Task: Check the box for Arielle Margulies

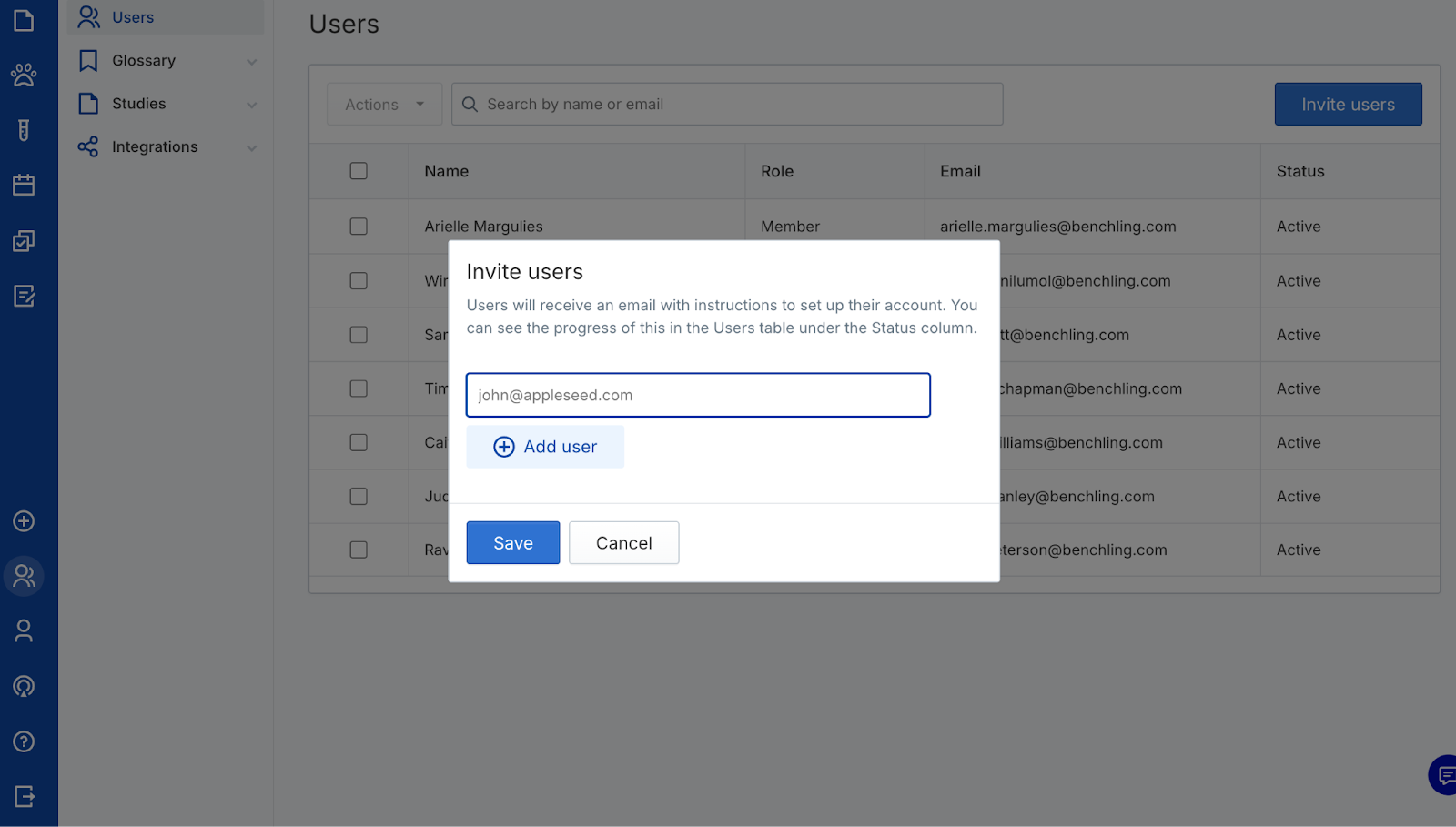Action: click(x=359, y=227)
